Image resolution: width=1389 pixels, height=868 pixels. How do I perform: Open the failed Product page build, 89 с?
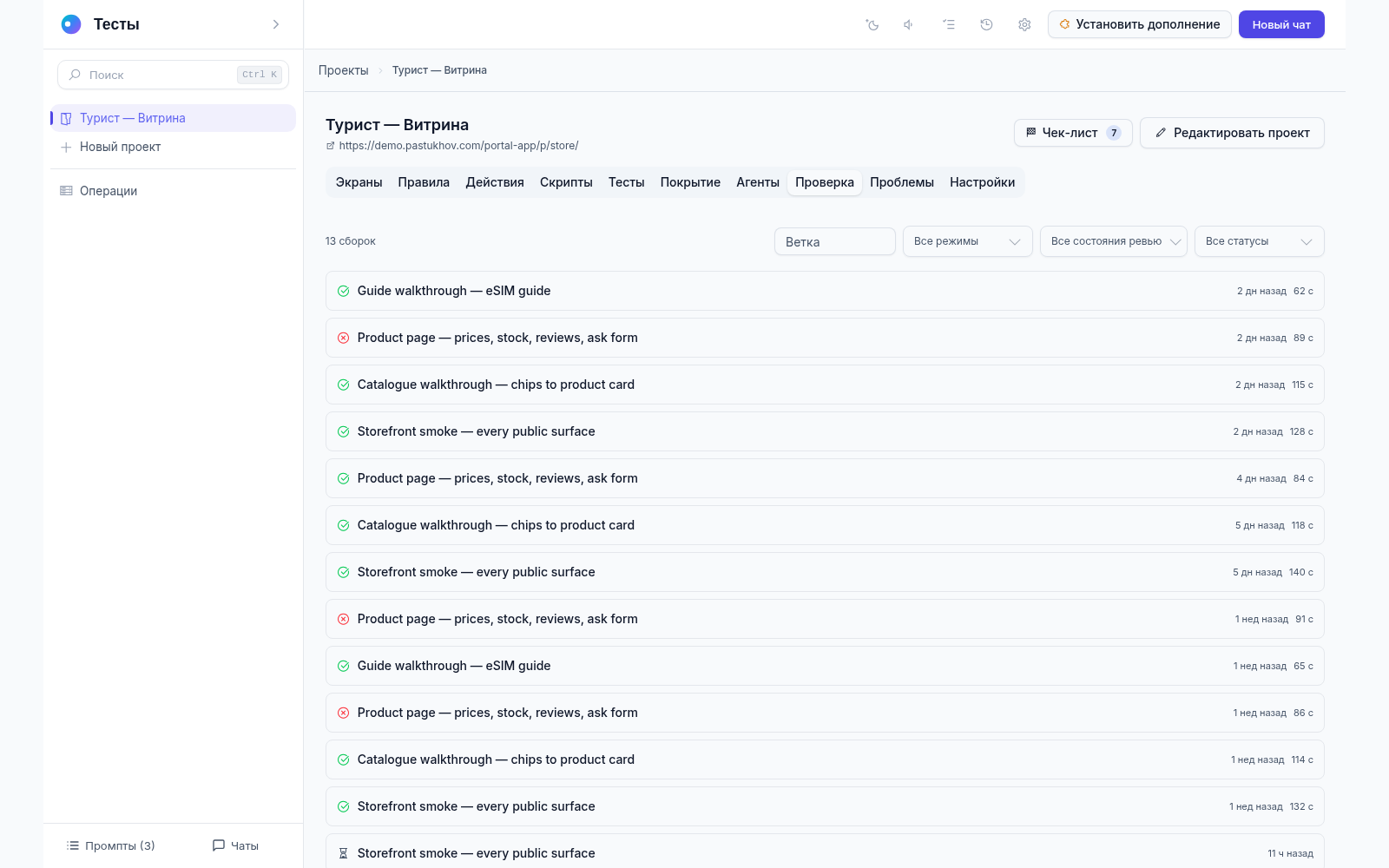pyautogui.click(x=825, y=338)
